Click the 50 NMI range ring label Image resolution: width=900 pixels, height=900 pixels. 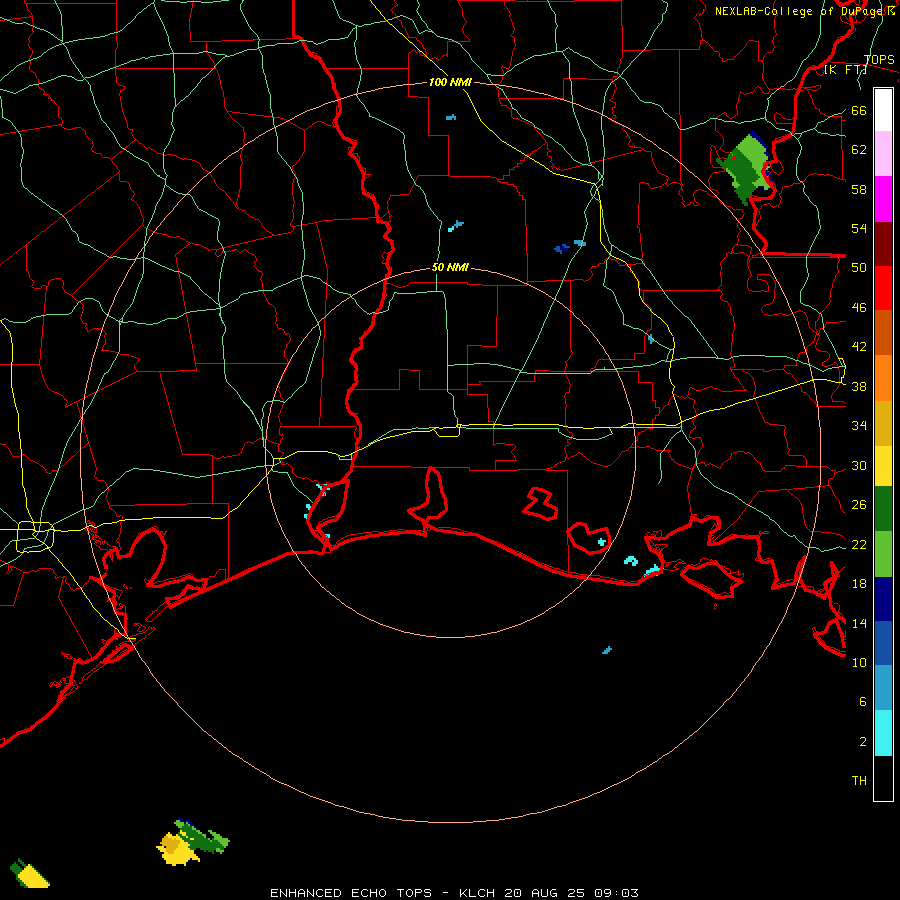click(x=450, y=267)
